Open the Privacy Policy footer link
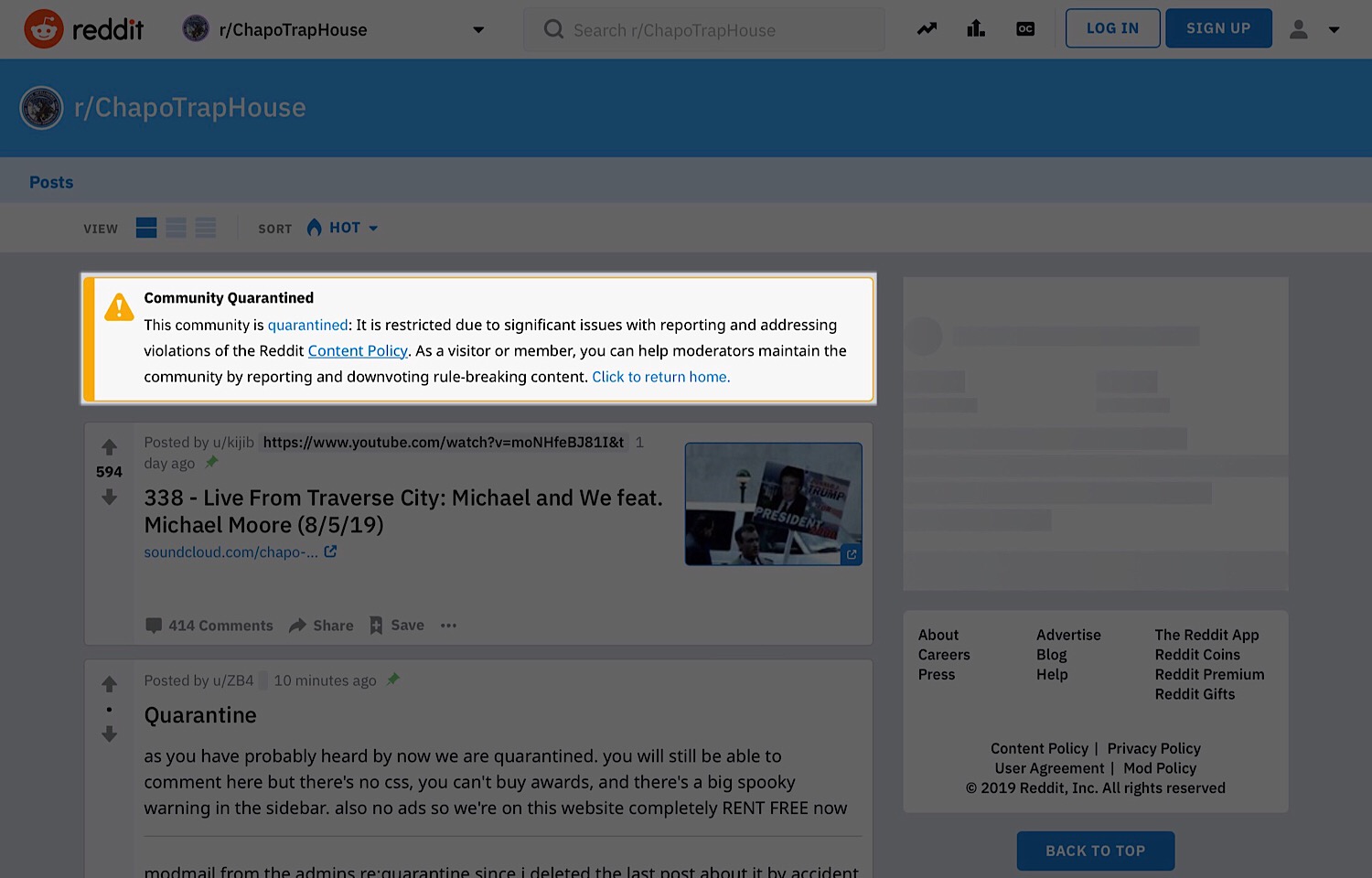1372x878 pixels. [1153, 749]
